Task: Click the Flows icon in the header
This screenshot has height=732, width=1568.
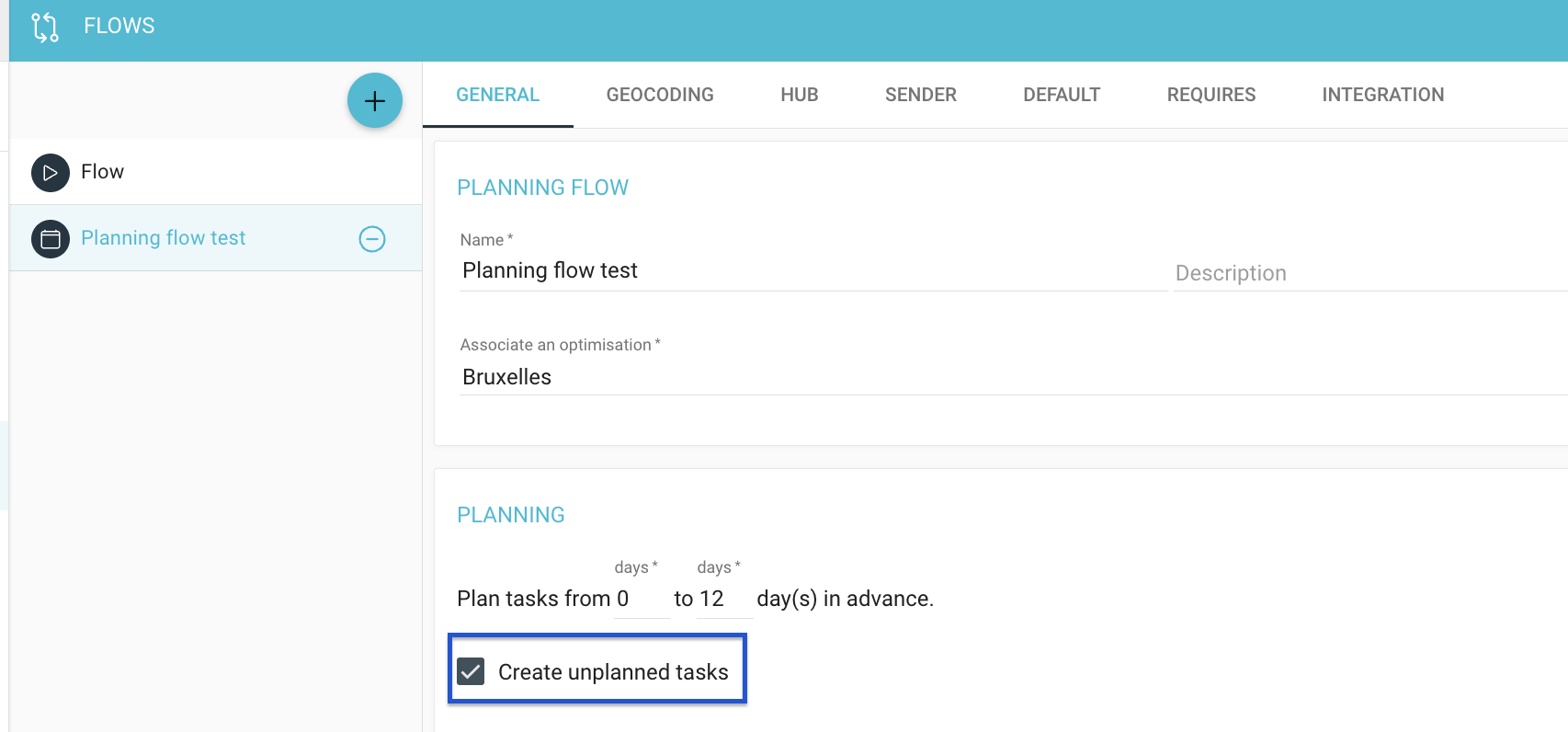Action: click(x=45, y=27)
